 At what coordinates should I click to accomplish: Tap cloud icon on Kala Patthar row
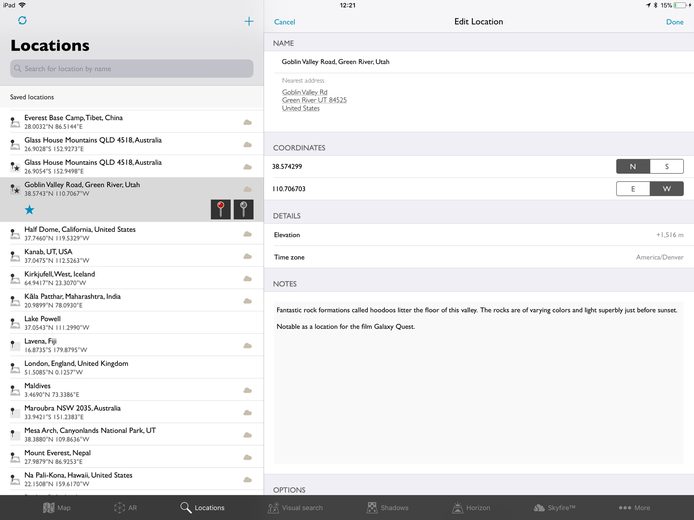click(247, 301)
